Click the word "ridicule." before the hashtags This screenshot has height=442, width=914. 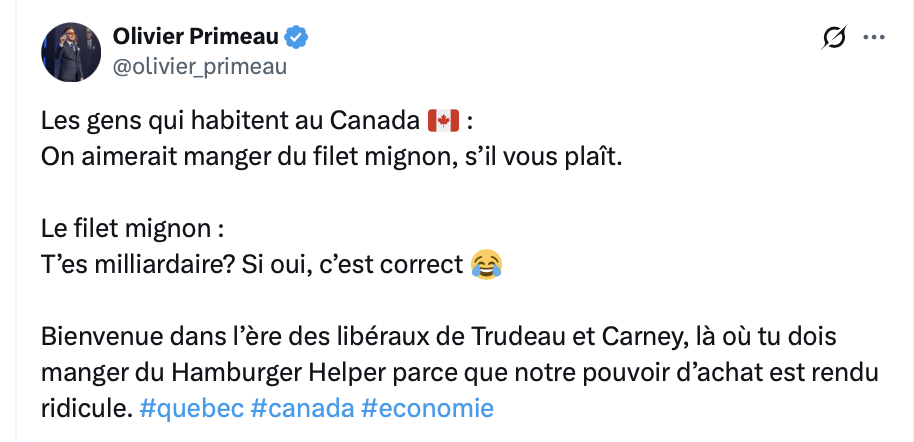(x=84, y=408)
